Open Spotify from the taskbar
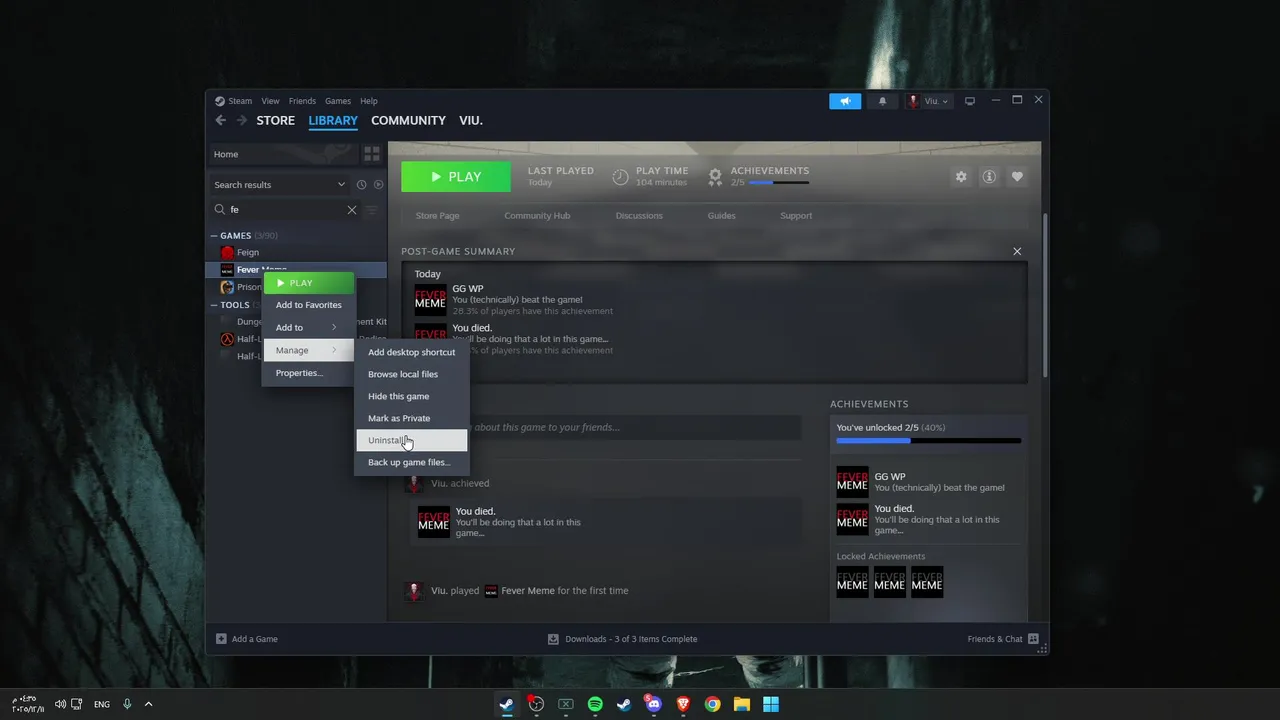 click(595, 704)
